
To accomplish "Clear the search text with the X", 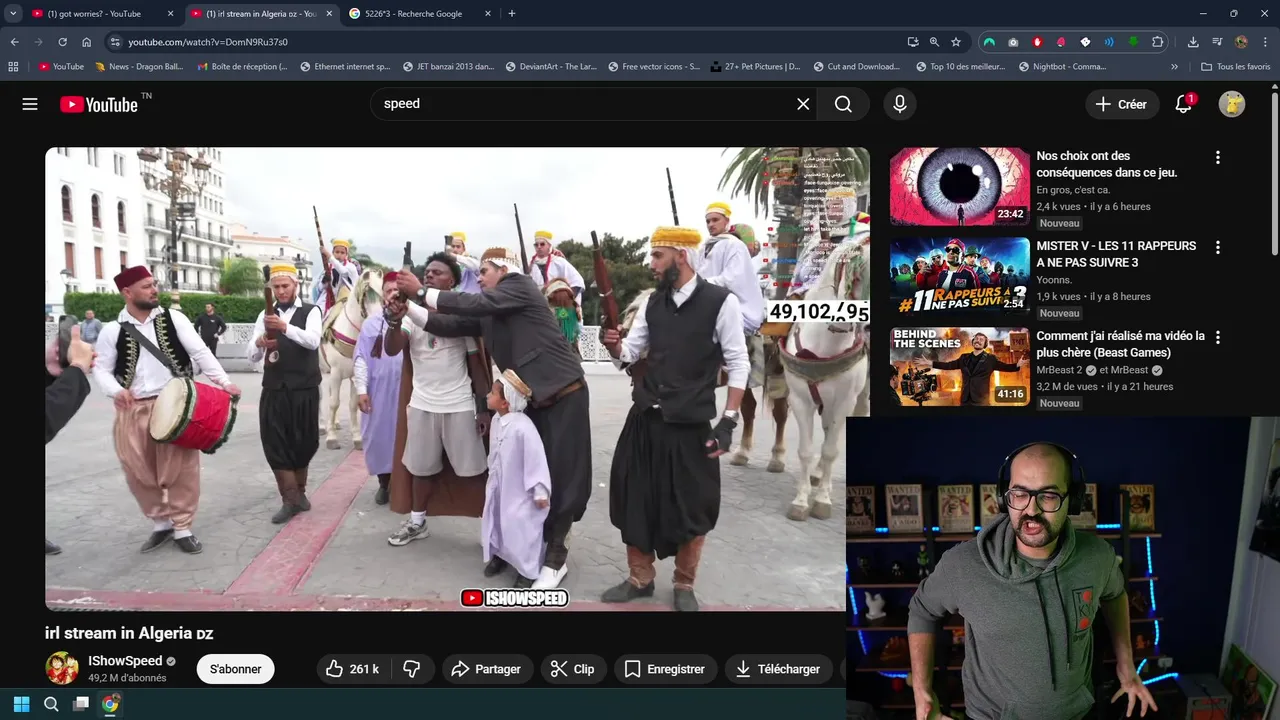I will (803, 104).
